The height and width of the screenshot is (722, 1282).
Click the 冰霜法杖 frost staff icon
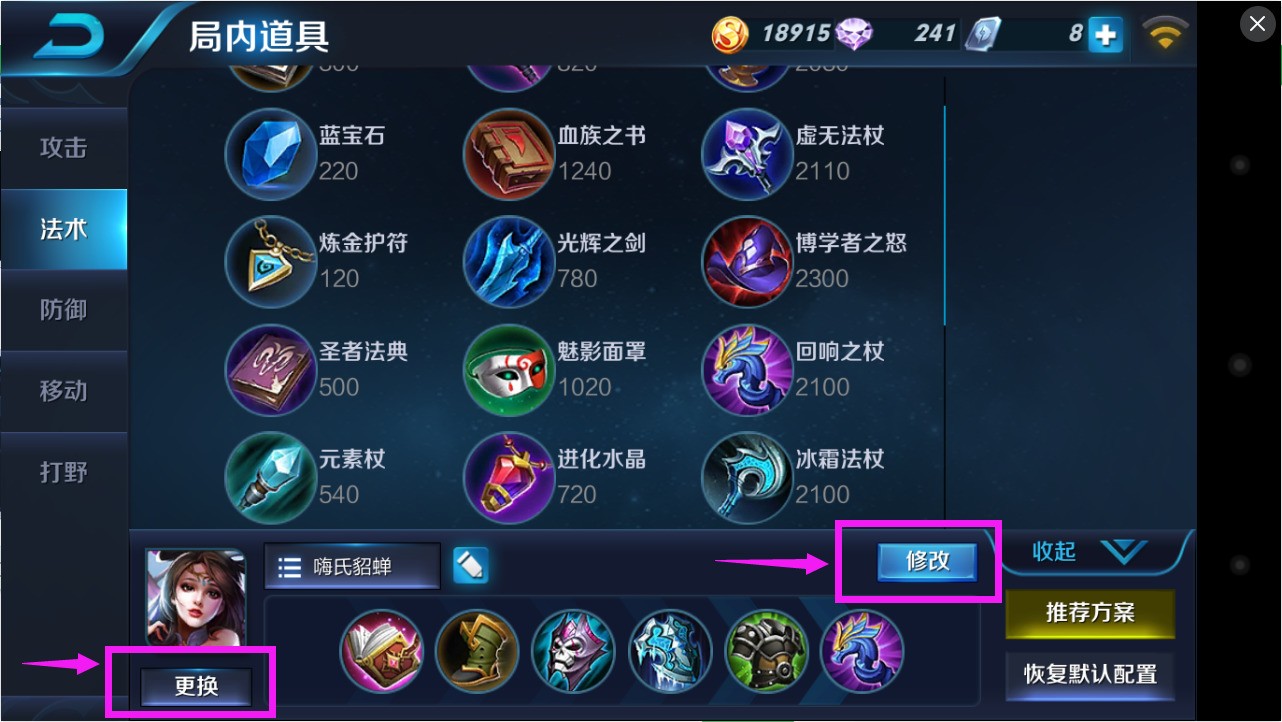tap(747, 477)
